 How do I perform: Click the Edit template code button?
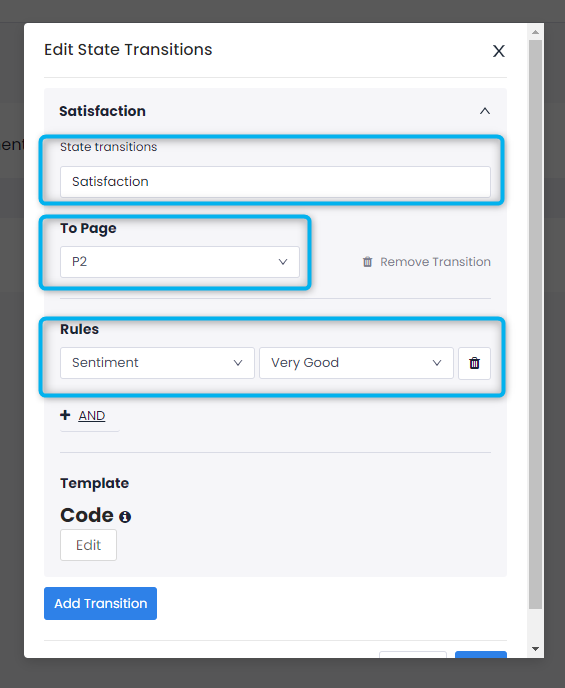coord(88,545)
